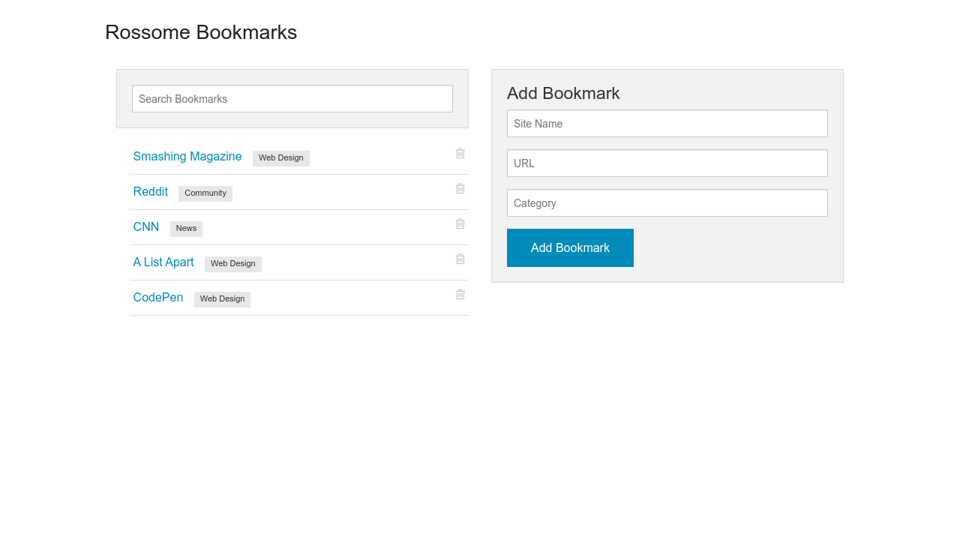Go to the A List Apart link
This screenshot has width=960, height=540.
[163, 262]
